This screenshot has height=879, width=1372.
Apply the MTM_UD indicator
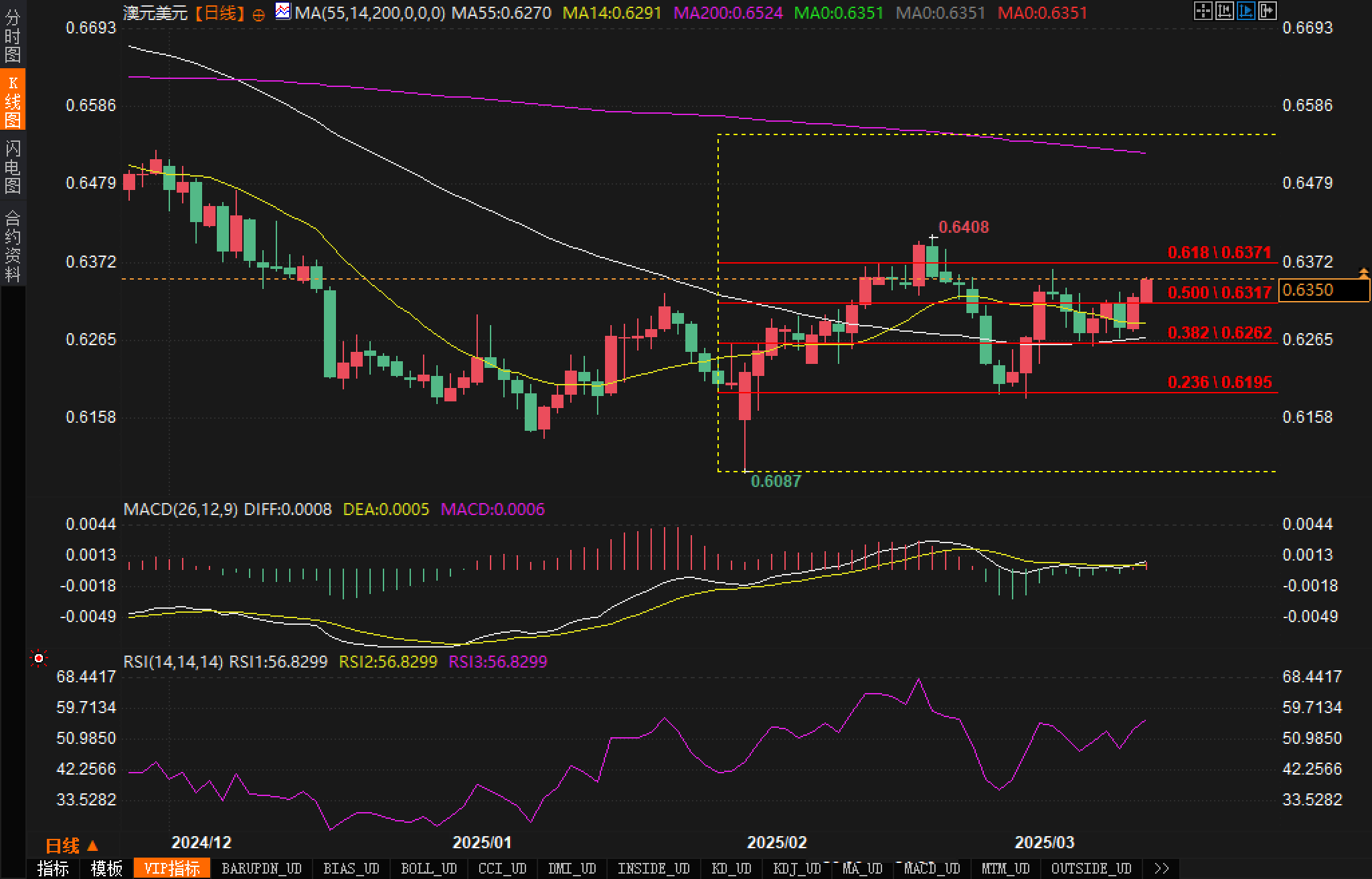pos(1006,868)
